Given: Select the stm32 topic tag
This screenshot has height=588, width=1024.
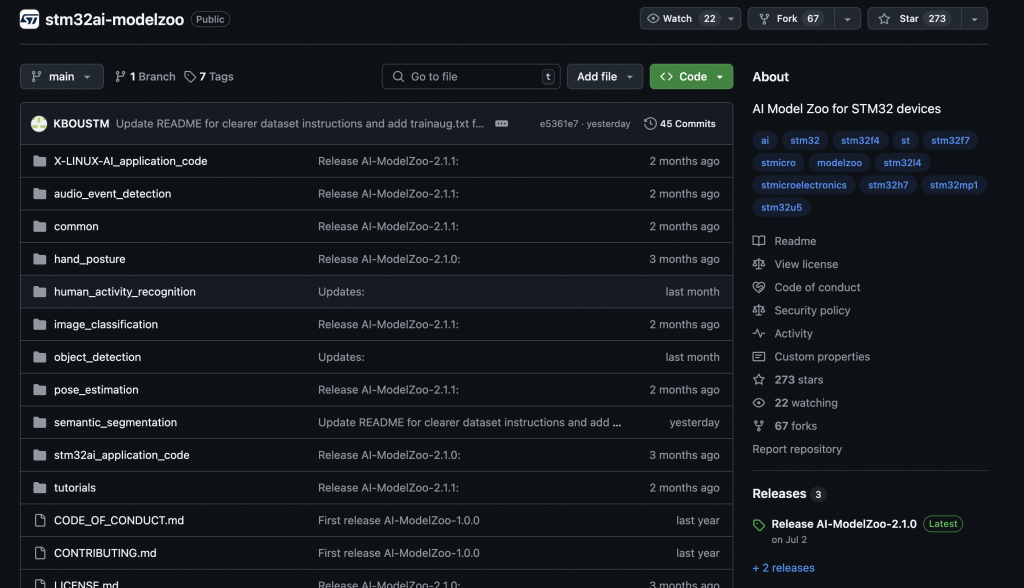Looking at the screenshot, I should pos(805,140).
